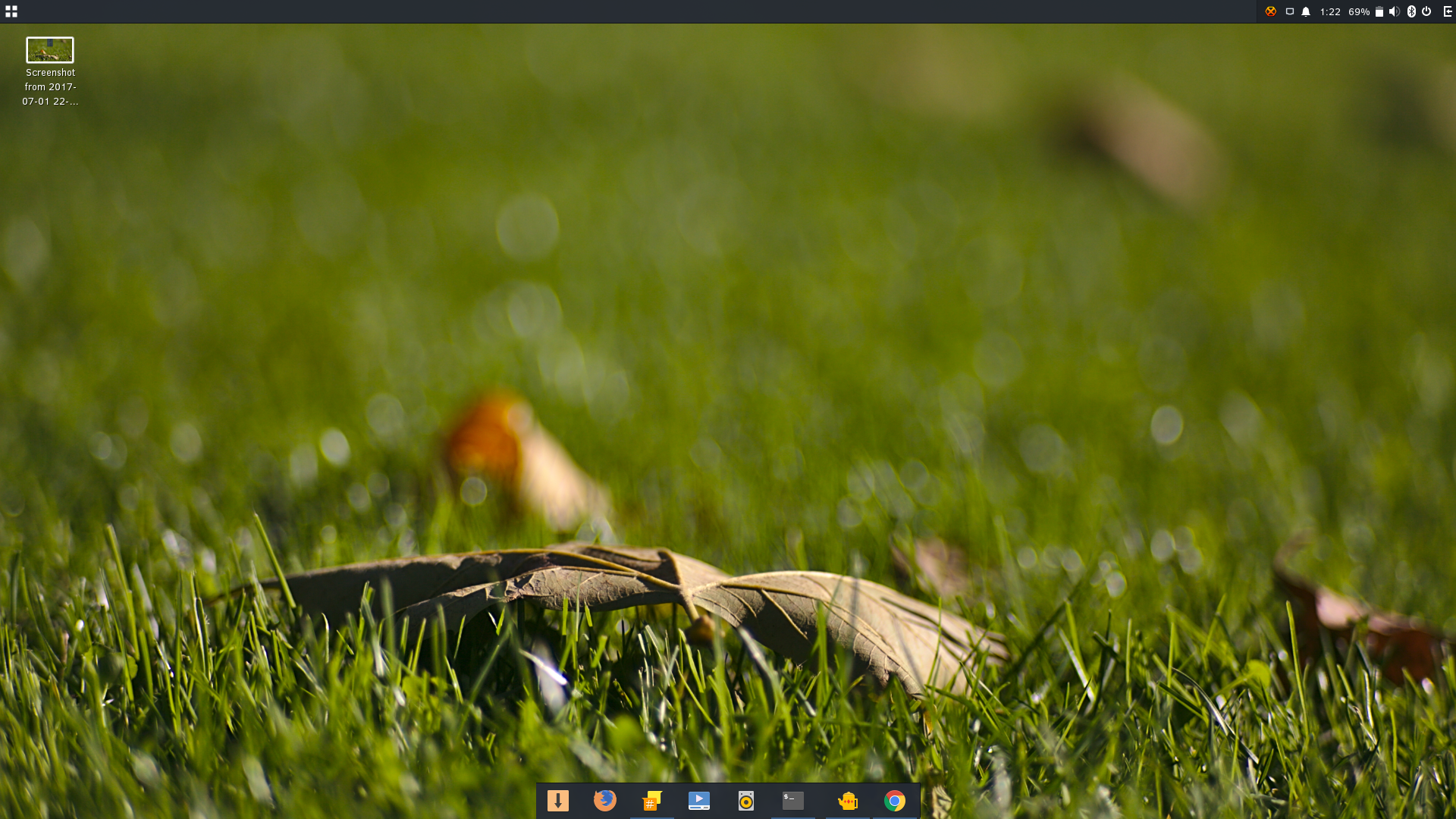Open the Raven sidebar panel
This screenshot has width=1456, height=819.
(1448, 11)
